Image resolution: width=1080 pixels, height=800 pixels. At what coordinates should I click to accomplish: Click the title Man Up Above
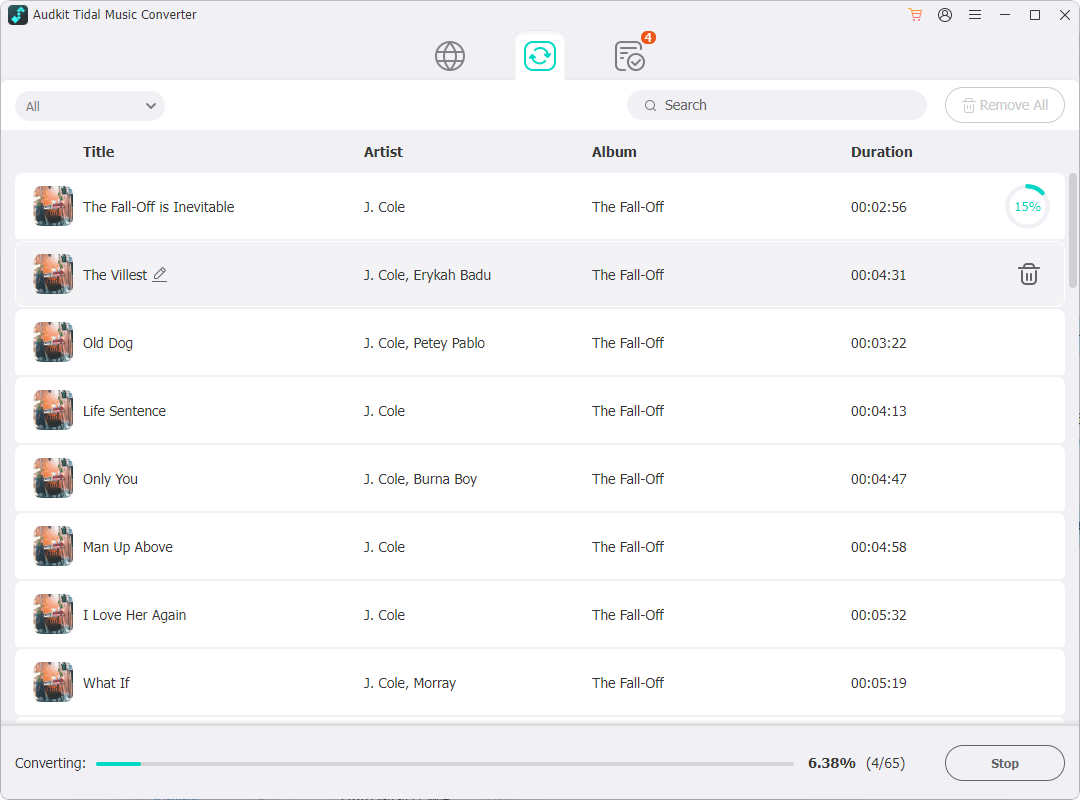[x=128, y=547]
